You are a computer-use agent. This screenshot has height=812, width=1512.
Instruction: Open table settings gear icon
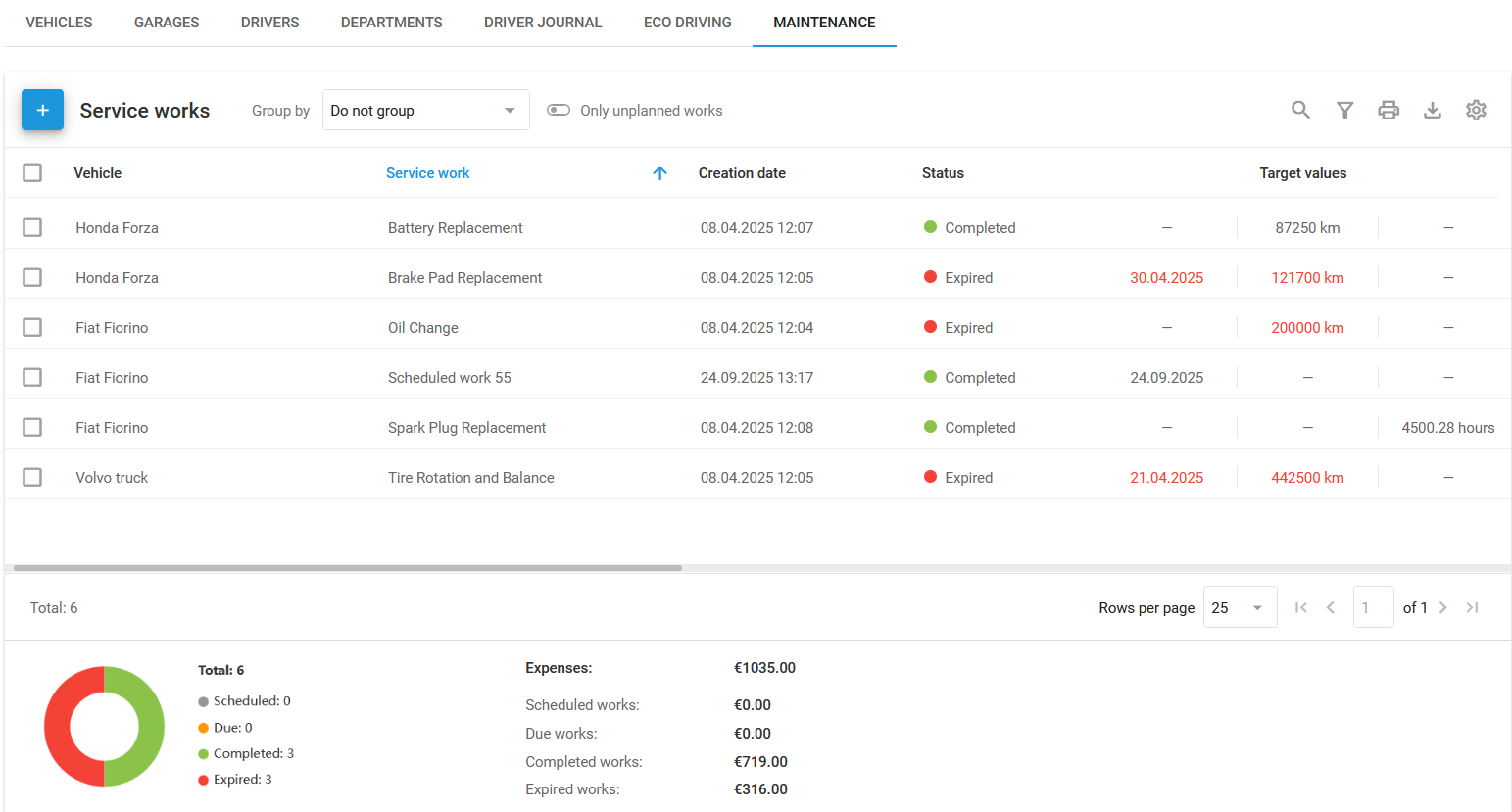tap(1476, 110)
